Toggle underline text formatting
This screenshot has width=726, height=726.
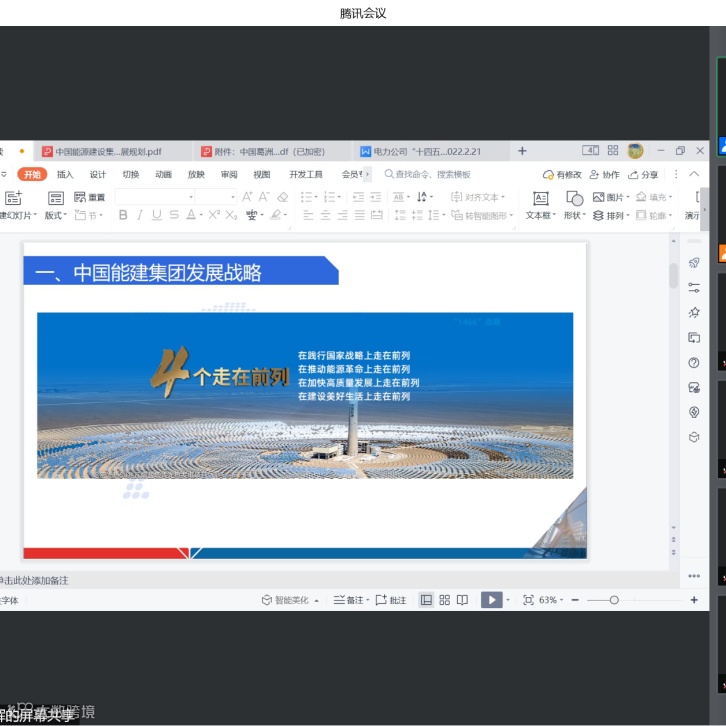pyautogui.click(x=157, y=215)
